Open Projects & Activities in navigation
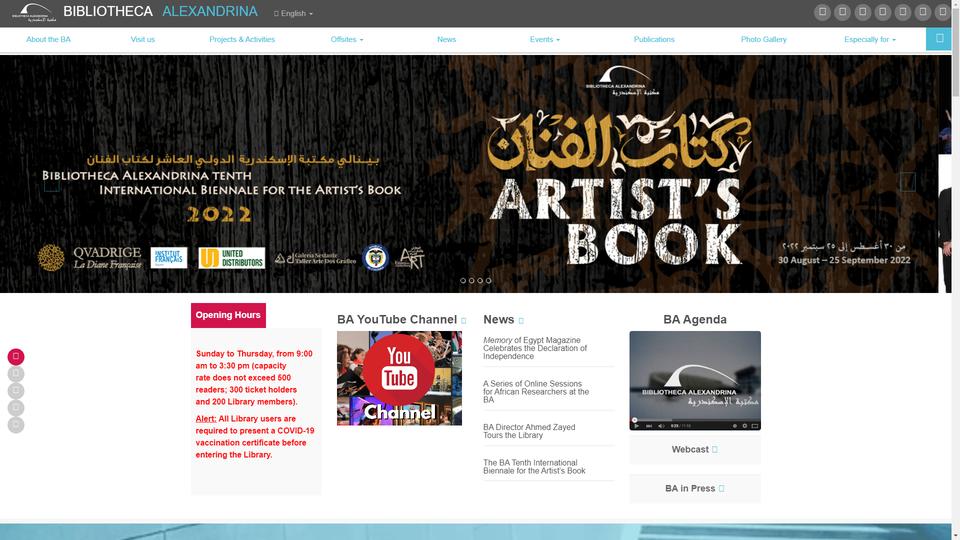The height and width of the screenshot is (540, 960). tap(242, 39)
